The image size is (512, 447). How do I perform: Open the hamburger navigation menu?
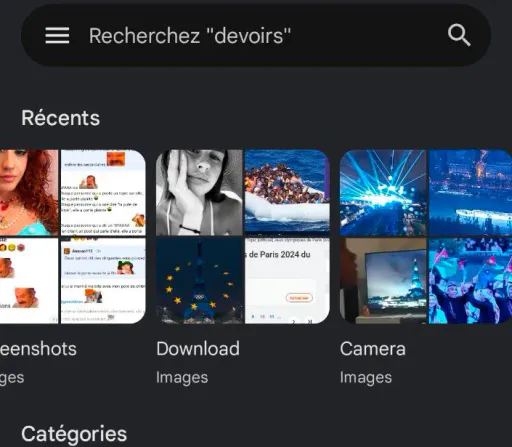pos(57,35)
